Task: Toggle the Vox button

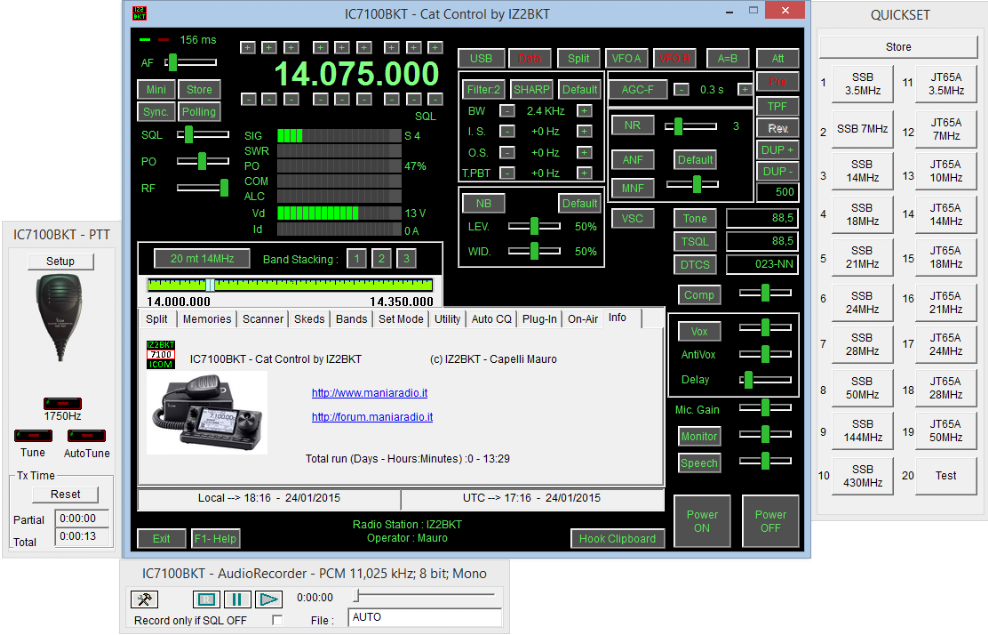Action: pos(699,331)
